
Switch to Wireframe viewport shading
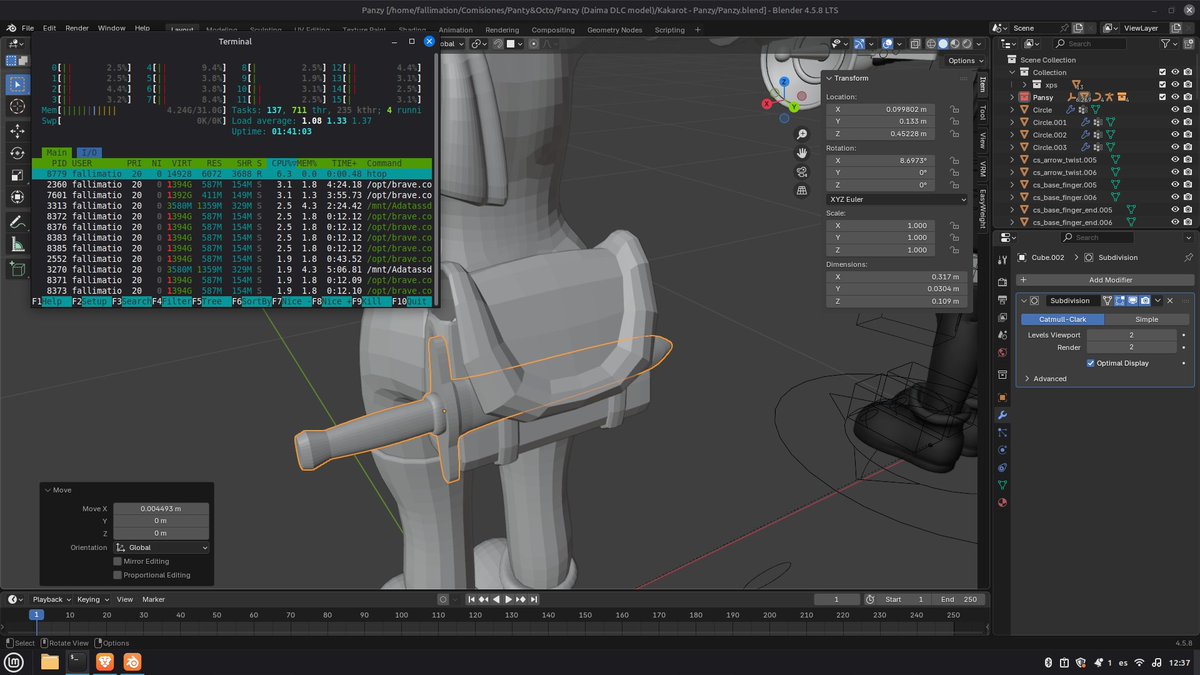pos(930,44)
